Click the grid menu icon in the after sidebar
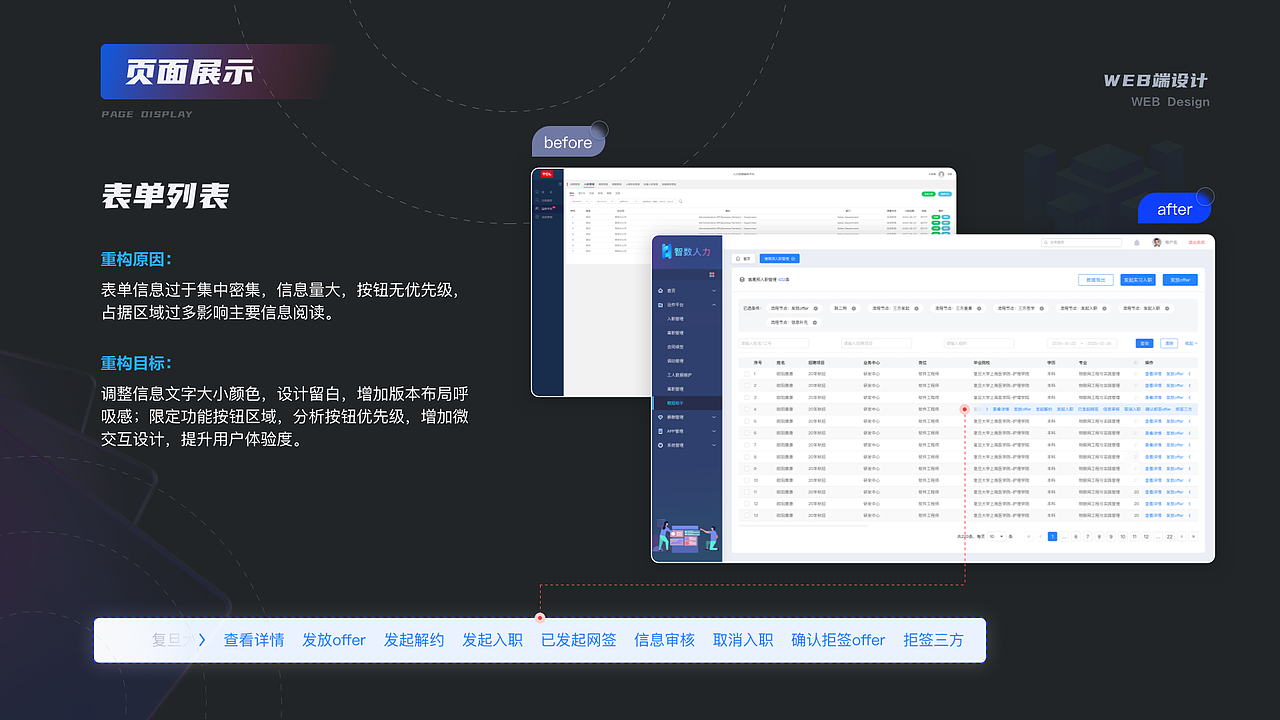1280x720 pixels. (x=712, y=274)
